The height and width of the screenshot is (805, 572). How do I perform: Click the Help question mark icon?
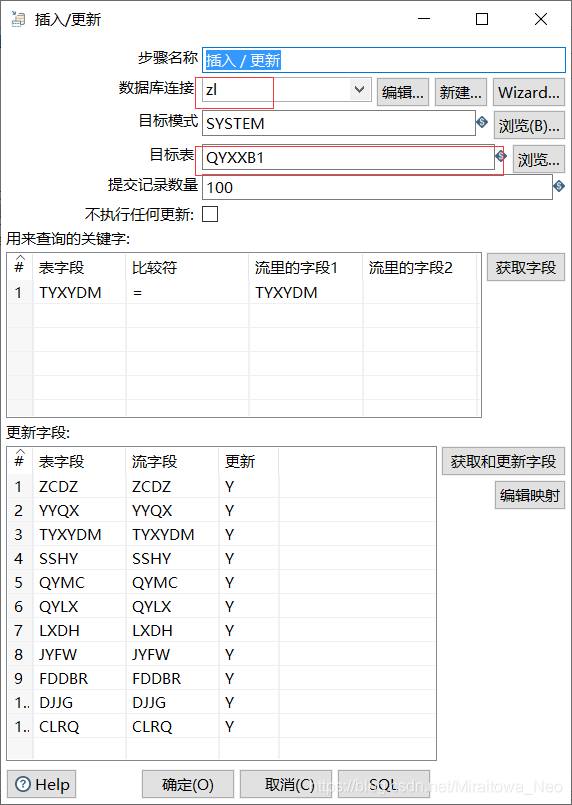click(23, 784)
